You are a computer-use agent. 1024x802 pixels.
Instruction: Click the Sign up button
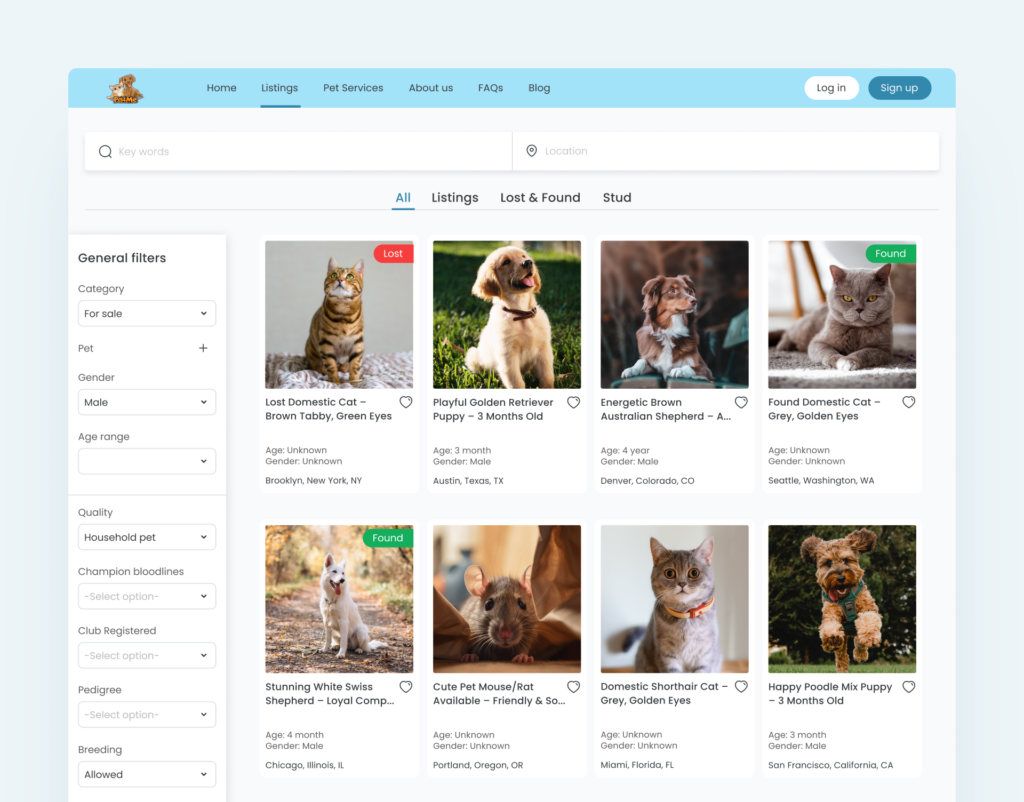click(x=899, y=88)
